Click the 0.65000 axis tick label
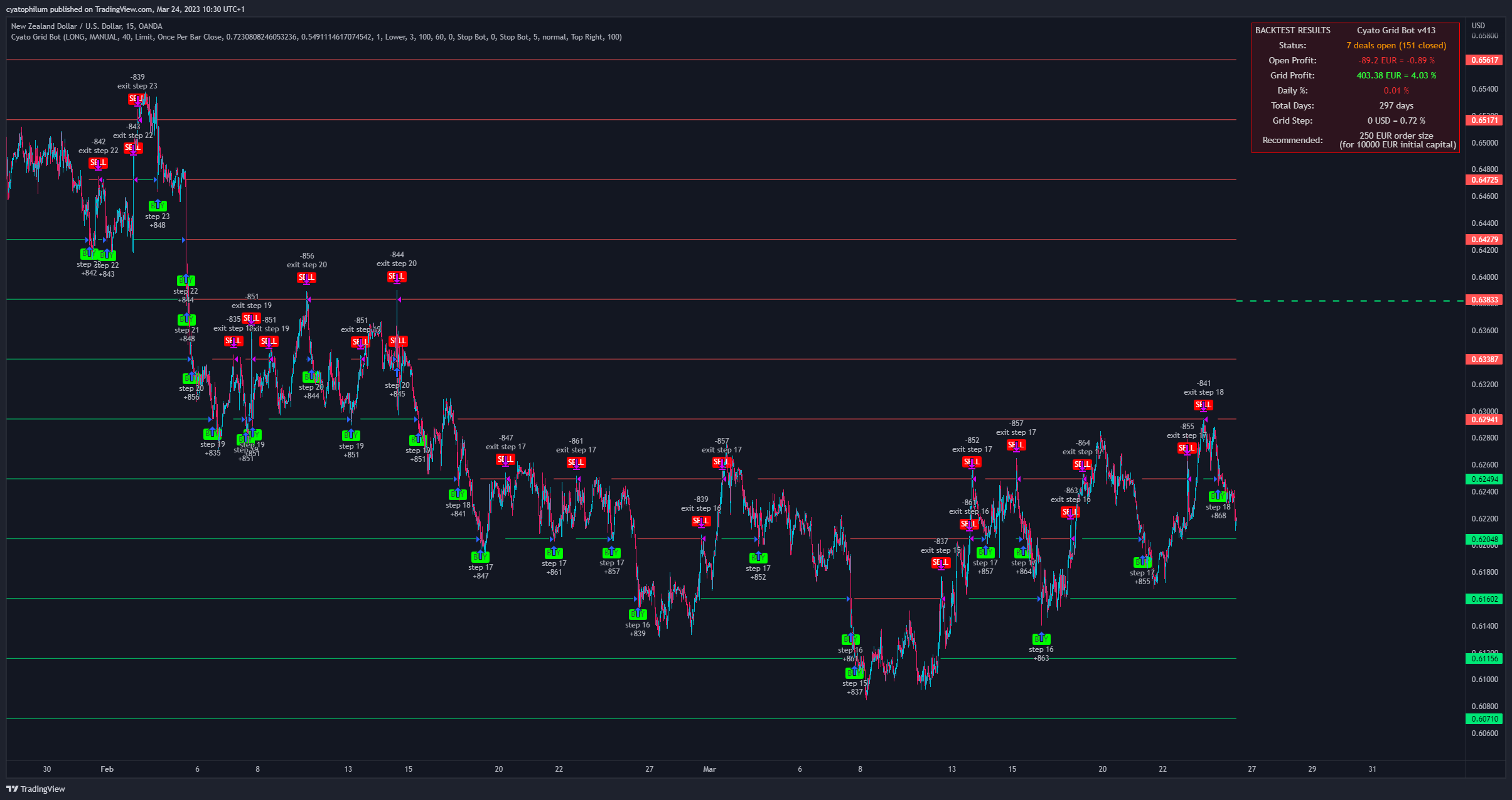 (1484, 143)
